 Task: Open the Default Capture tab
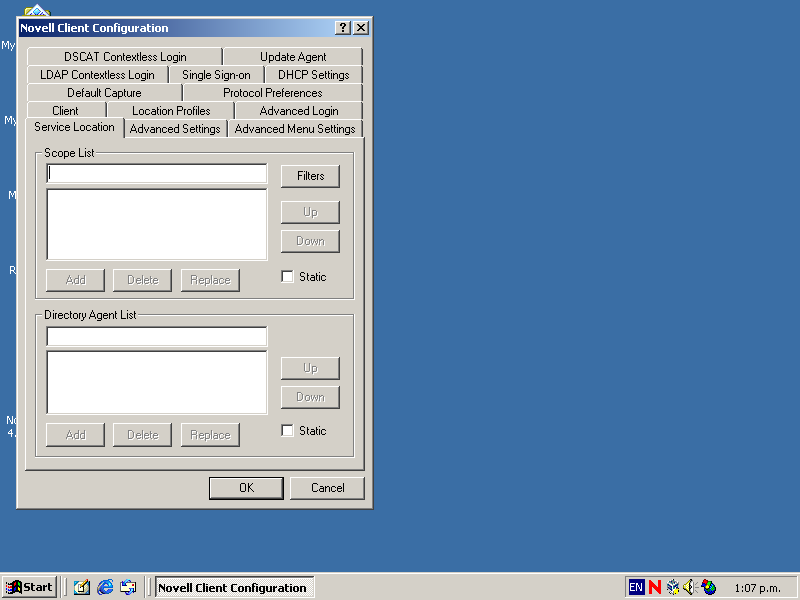tap(105, 93)
